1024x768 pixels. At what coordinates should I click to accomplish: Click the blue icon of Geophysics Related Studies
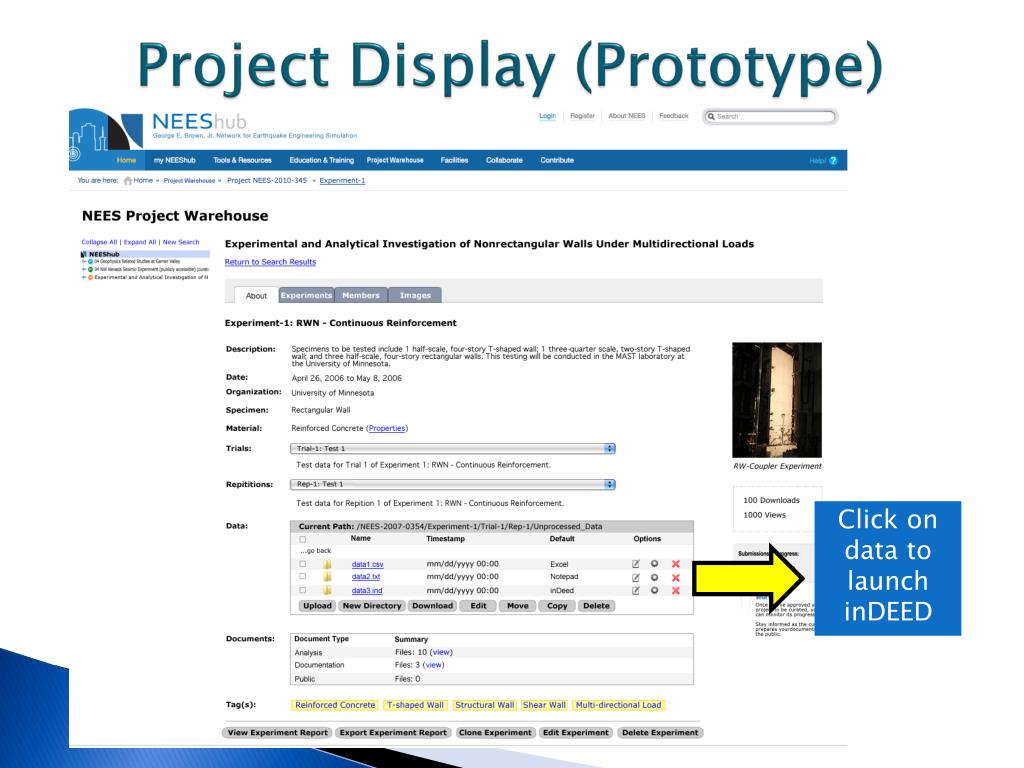click(90, 261)
